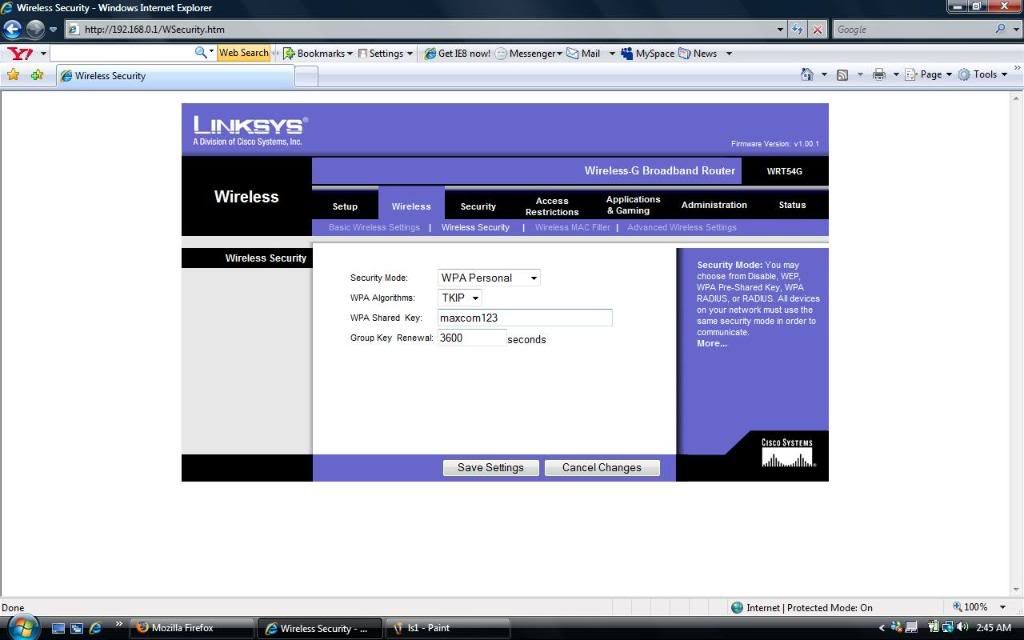Click the red Stop loading icon
The width and height of the screenshot is (1024, 640).
pyautogui.click(x=818, y=29)
